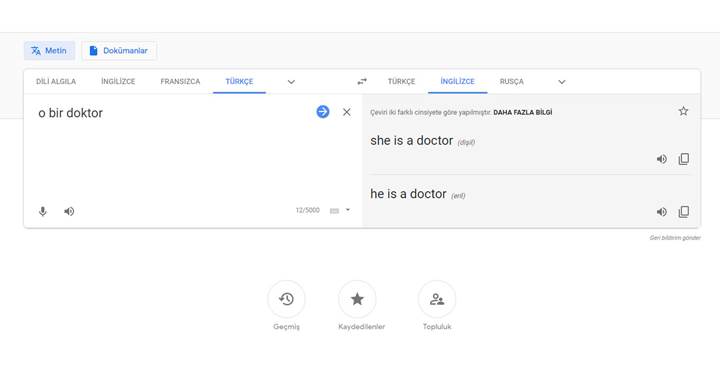720x382 pixels.
Task: Switch to the Dokümanlar mode
Action: pyautogui.click(x=119, y=51)
